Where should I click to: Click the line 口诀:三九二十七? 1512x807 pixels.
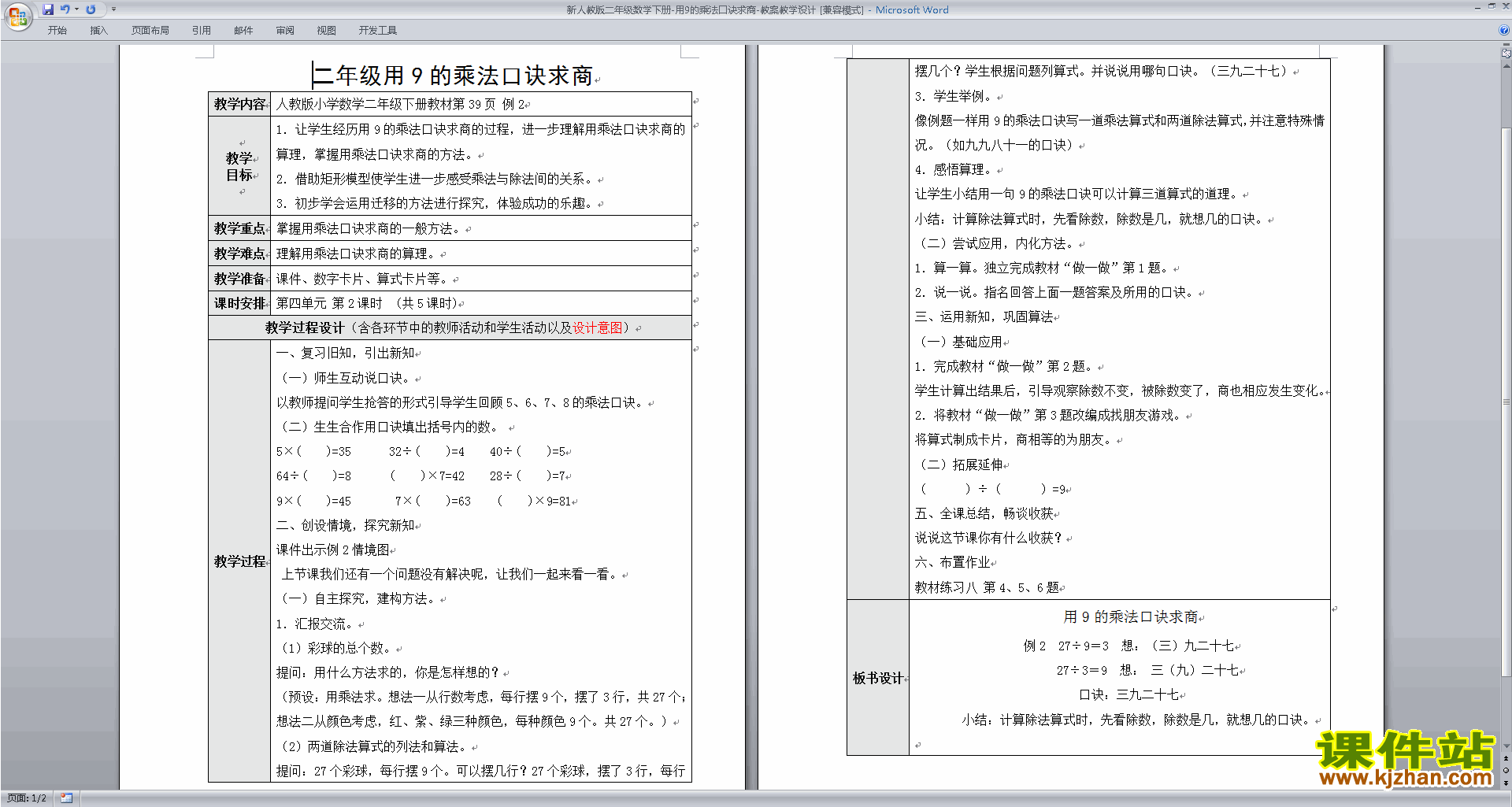pos(1129,694)
